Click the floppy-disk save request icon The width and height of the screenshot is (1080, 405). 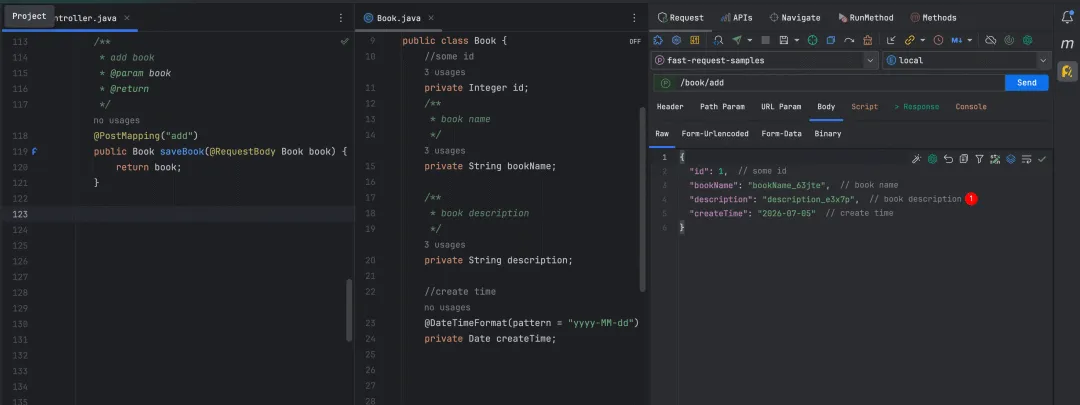[784, 40]
